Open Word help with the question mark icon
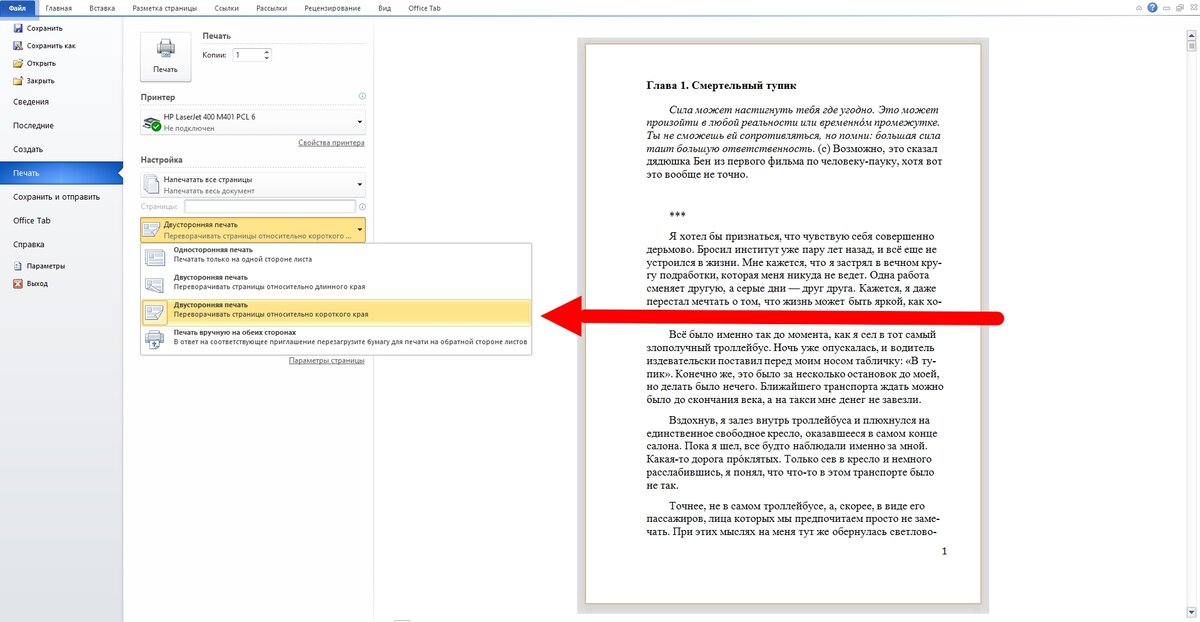This screenshot has height=622, width=1200. tap(1153, 7)
